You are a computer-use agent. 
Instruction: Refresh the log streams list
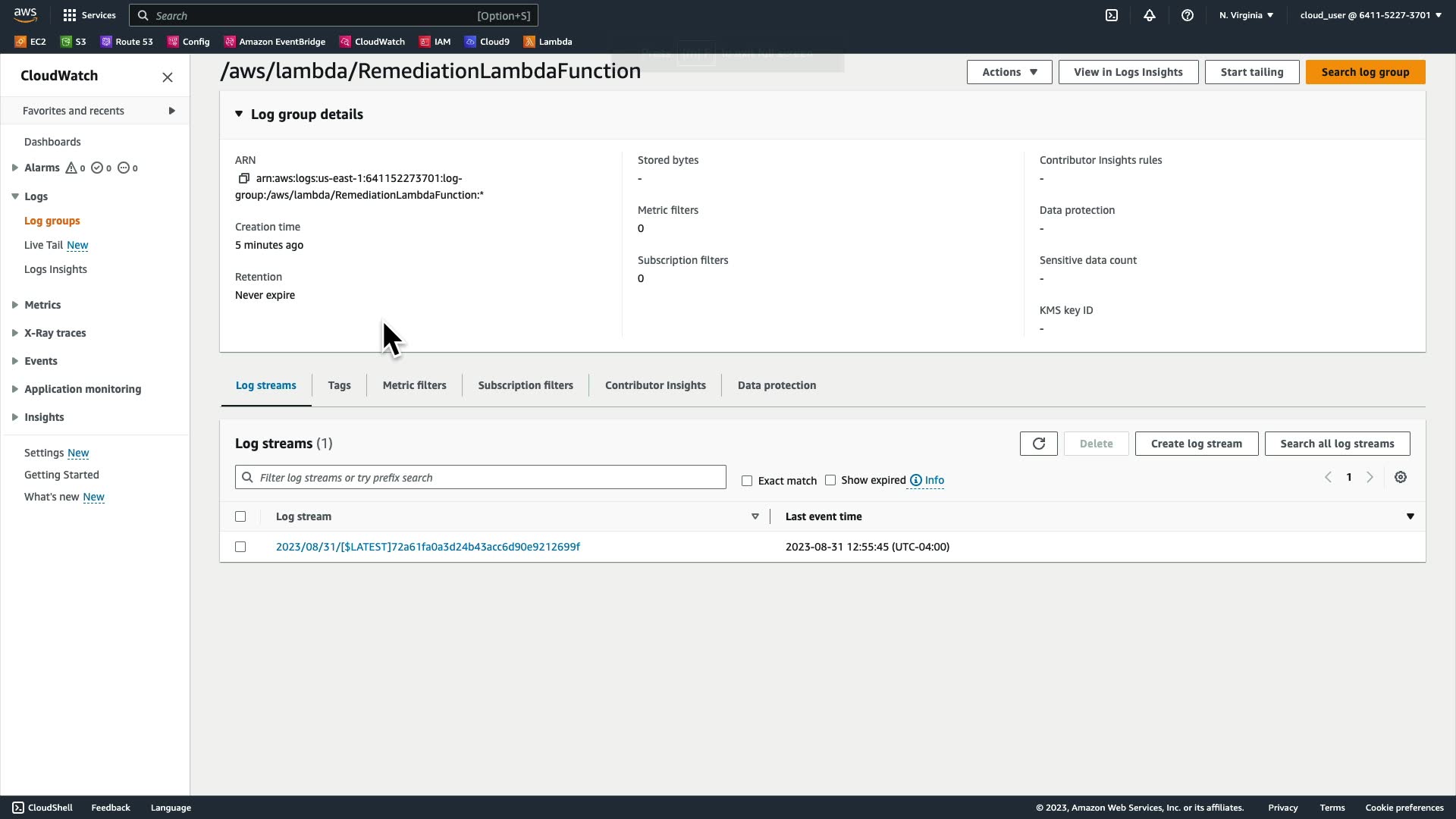pyautogui.click(x=1038, y=444)
